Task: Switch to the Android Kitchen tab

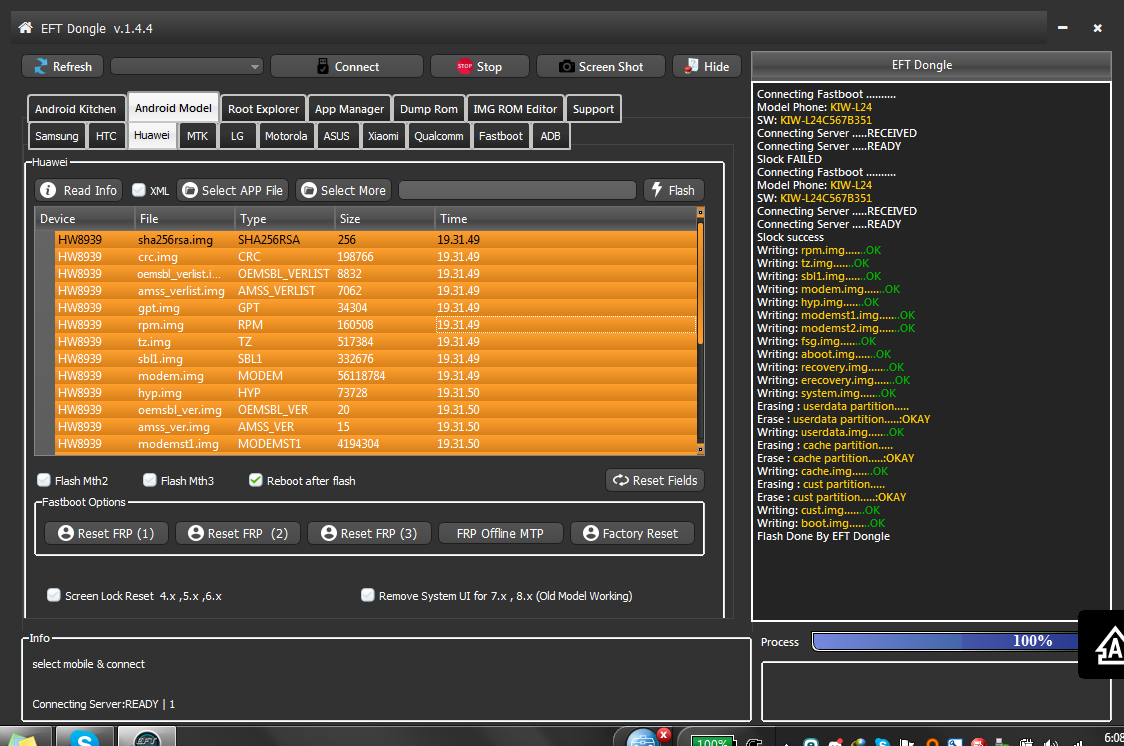Action: pos(75,109)
